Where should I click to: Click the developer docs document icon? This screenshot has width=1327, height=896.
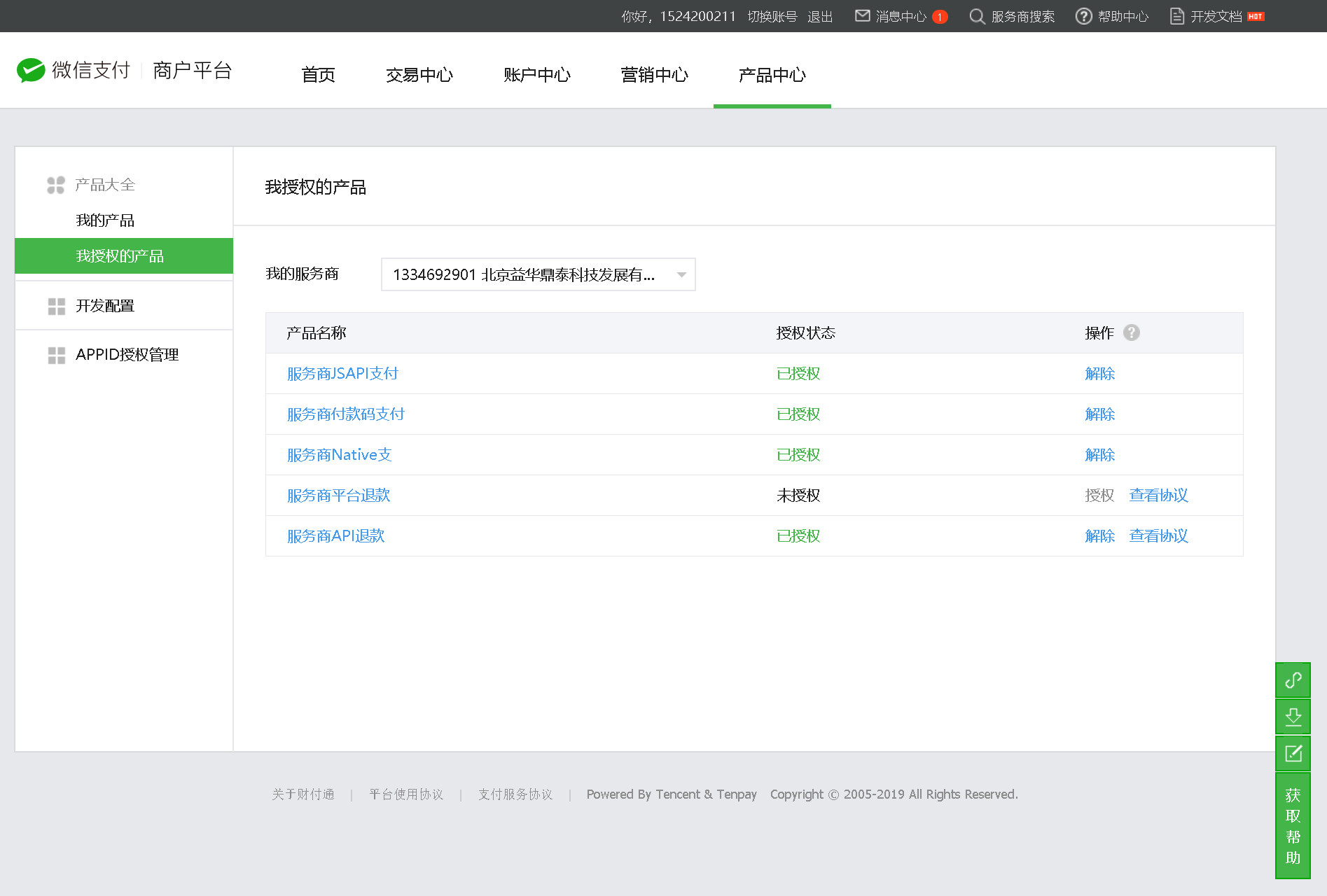point(1177,16)
